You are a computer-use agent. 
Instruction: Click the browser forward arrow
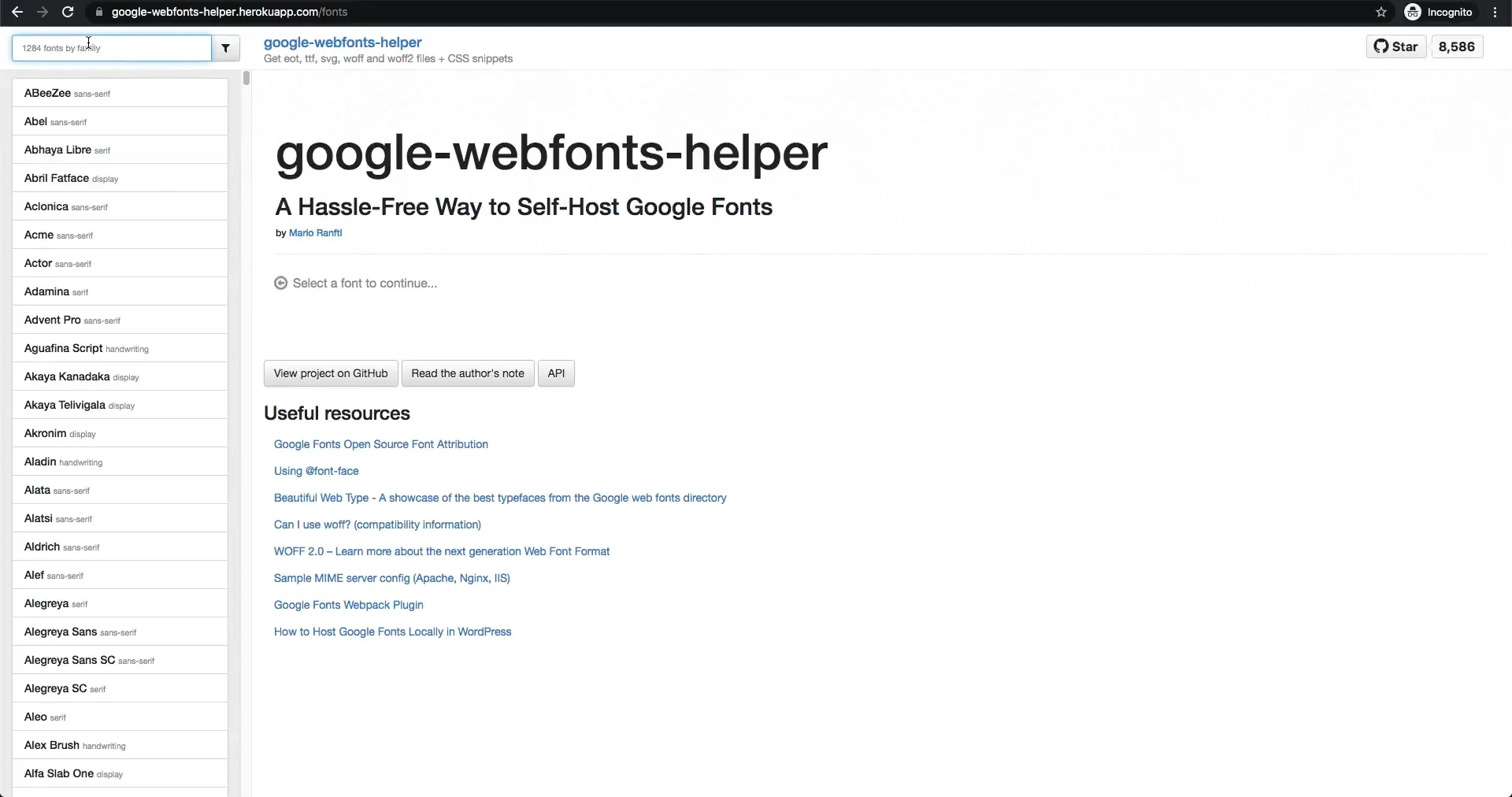tap(43, 12)
